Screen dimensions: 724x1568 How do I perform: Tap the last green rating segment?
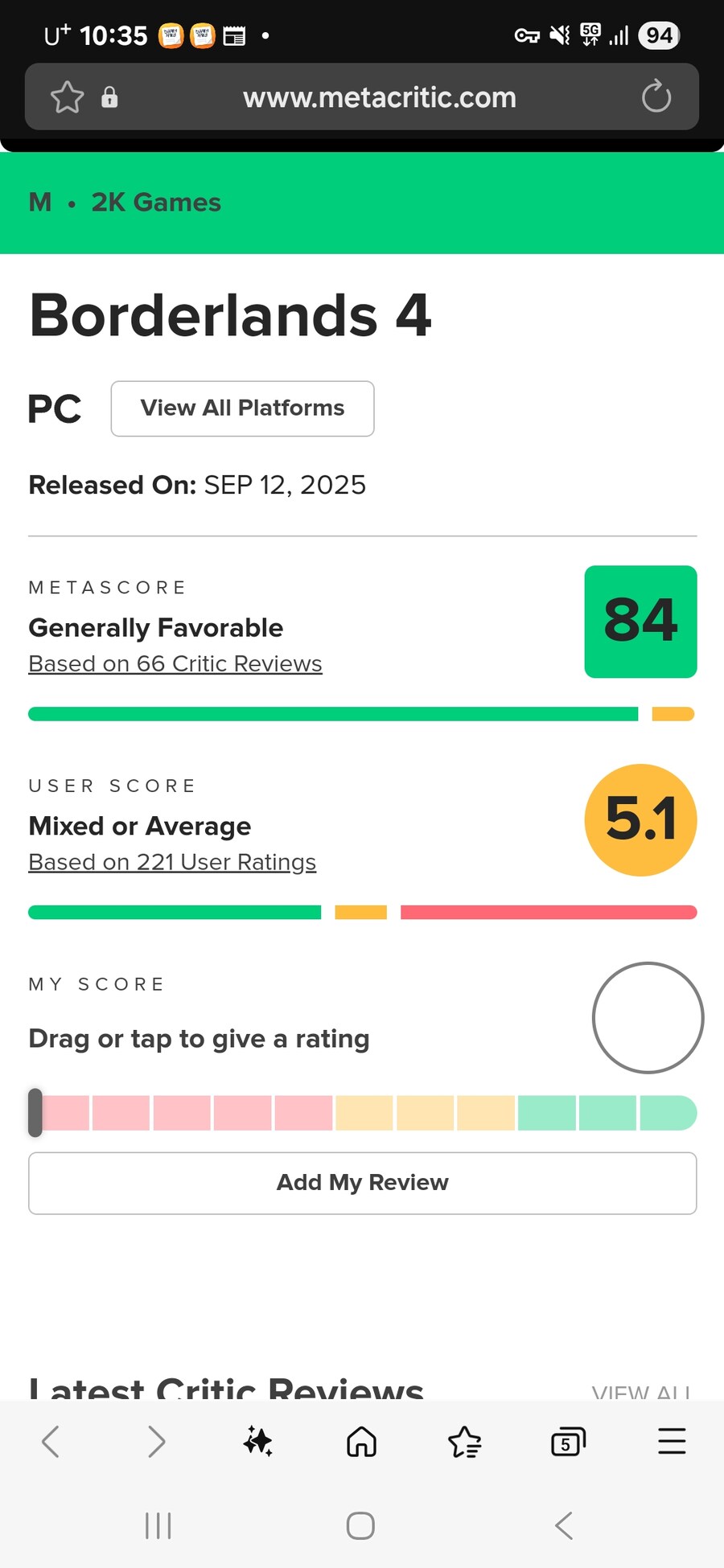668,1113
